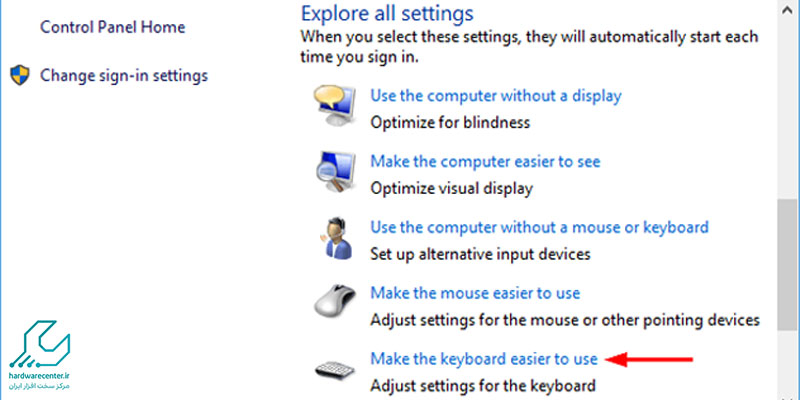Click the shield icon beside sign-in settings
This screenshot has height=400, width=800.
click(20, 75)
